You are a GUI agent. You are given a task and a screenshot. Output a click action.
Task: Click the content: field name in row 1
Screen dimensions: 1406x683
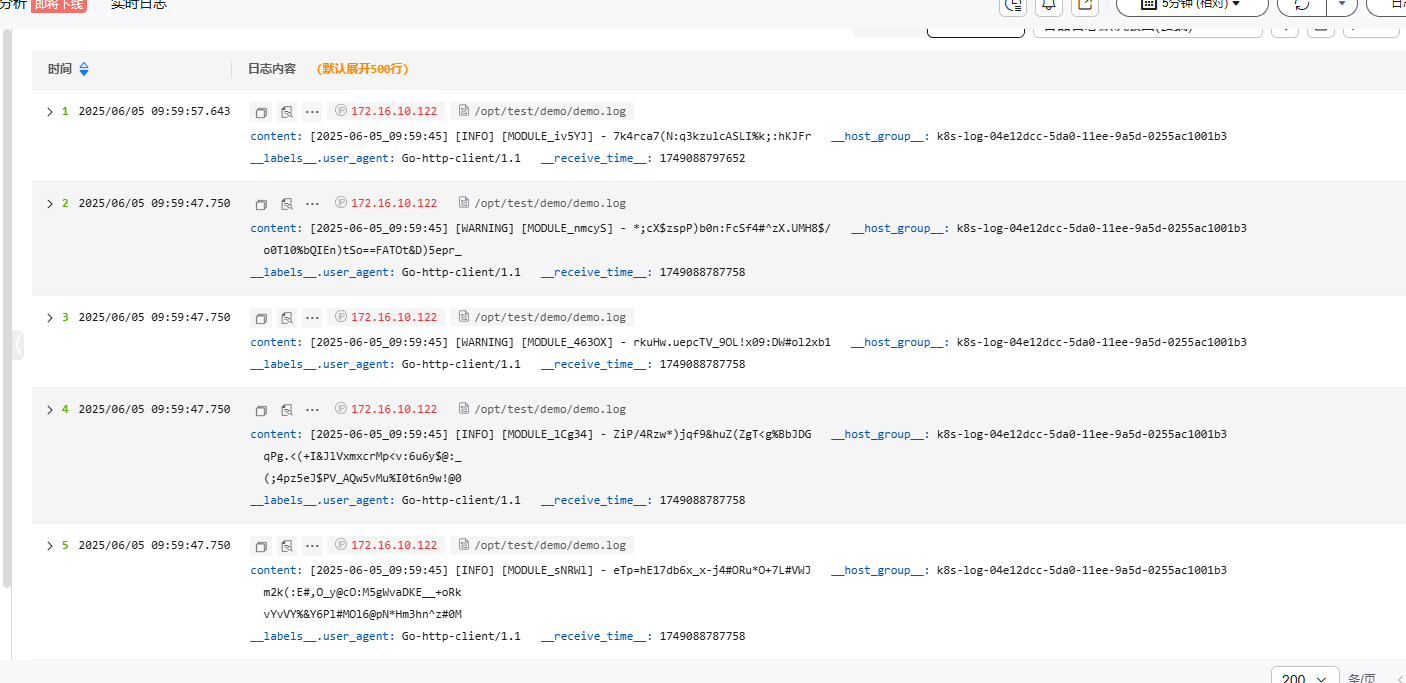tap(276, 136)
